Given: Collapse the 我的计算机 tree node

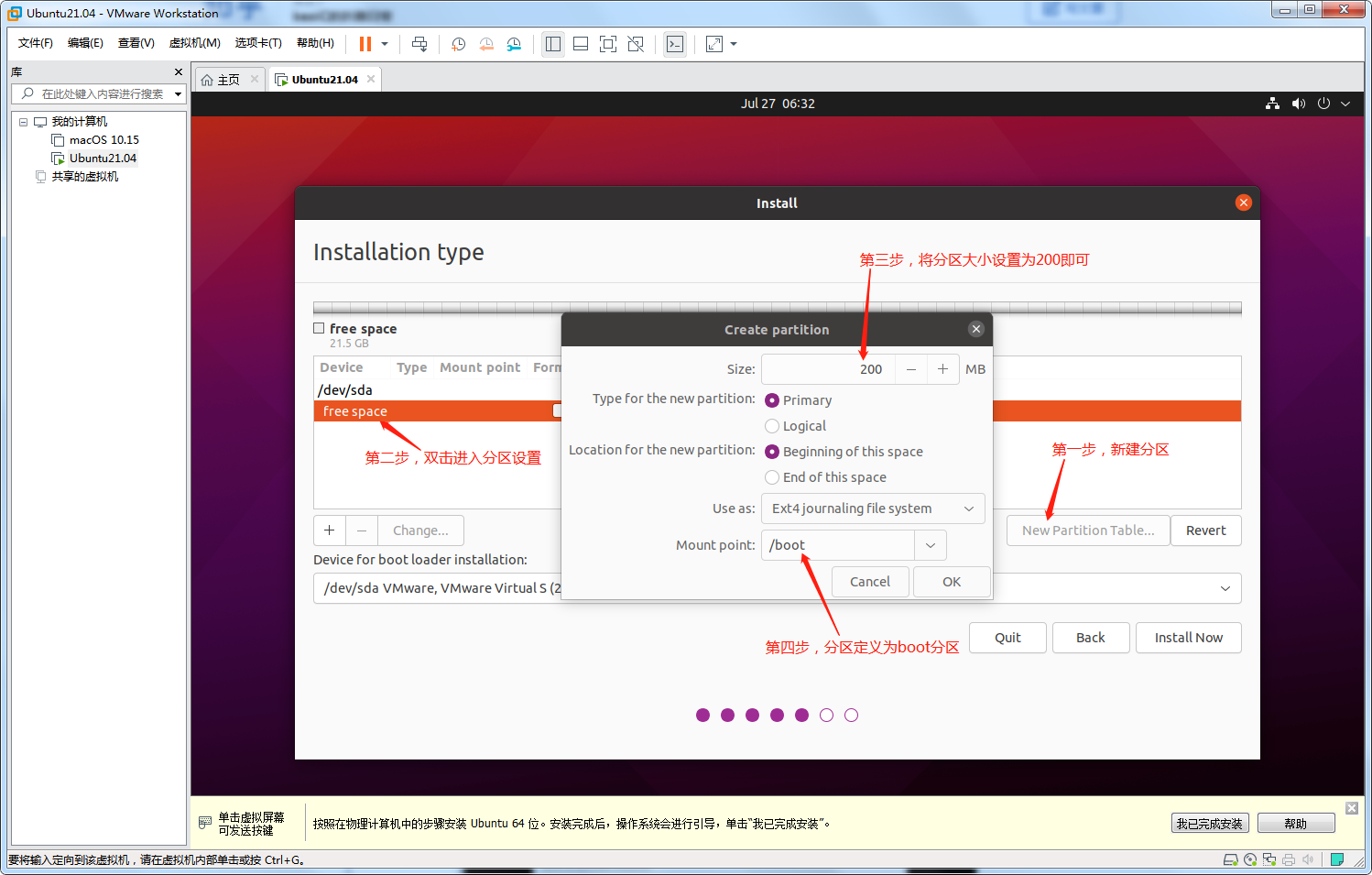Looking at the screenshot, I should pyautogui.click(x=23, y=122).
